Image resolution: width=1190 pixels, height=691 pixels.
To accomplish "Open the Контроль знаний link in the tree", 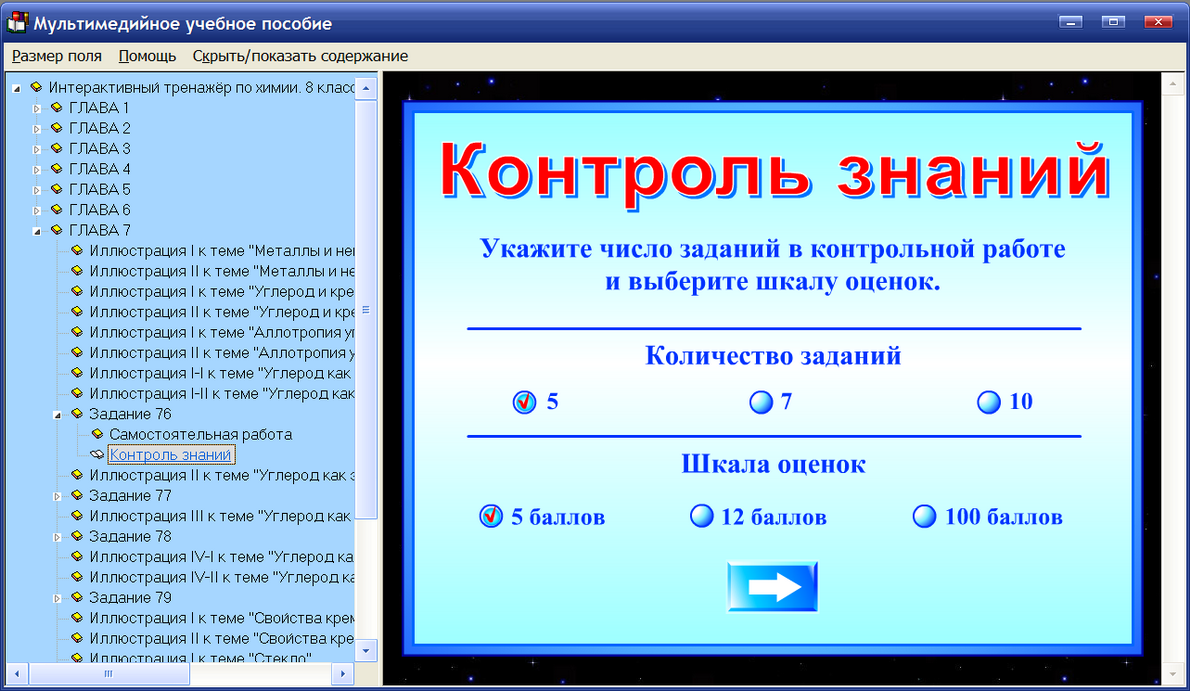I will (170, 454).
